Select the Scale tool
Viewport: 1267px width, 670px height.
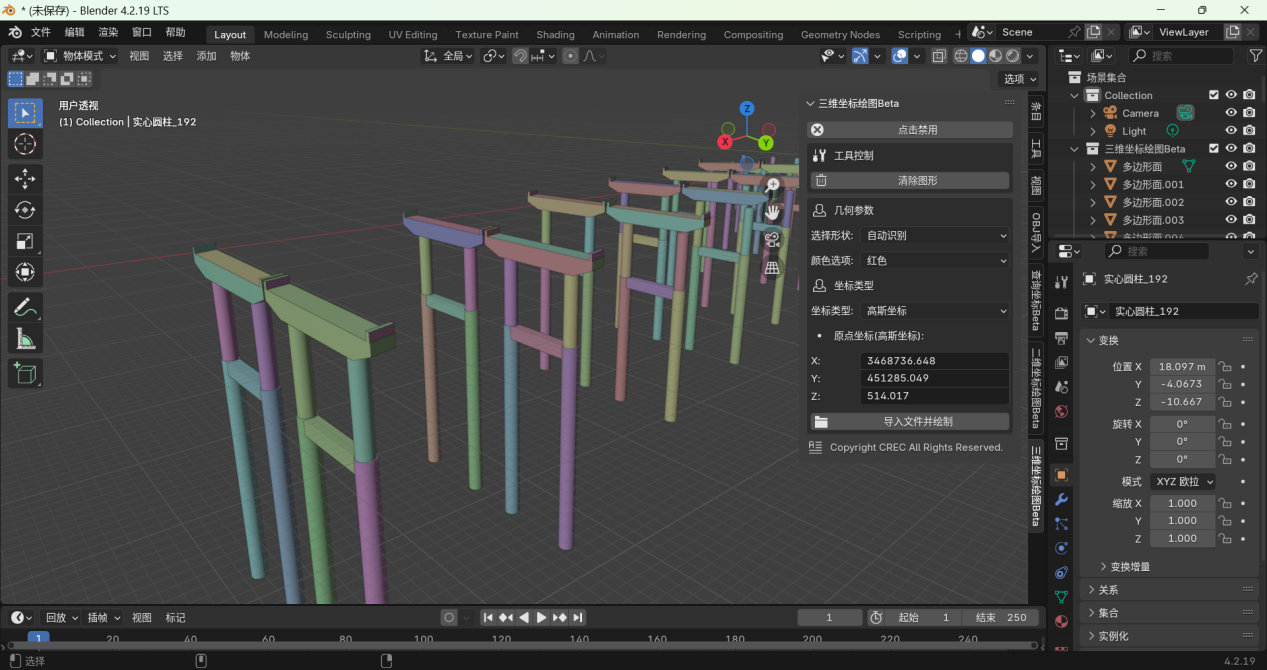[x=25, y=241]
